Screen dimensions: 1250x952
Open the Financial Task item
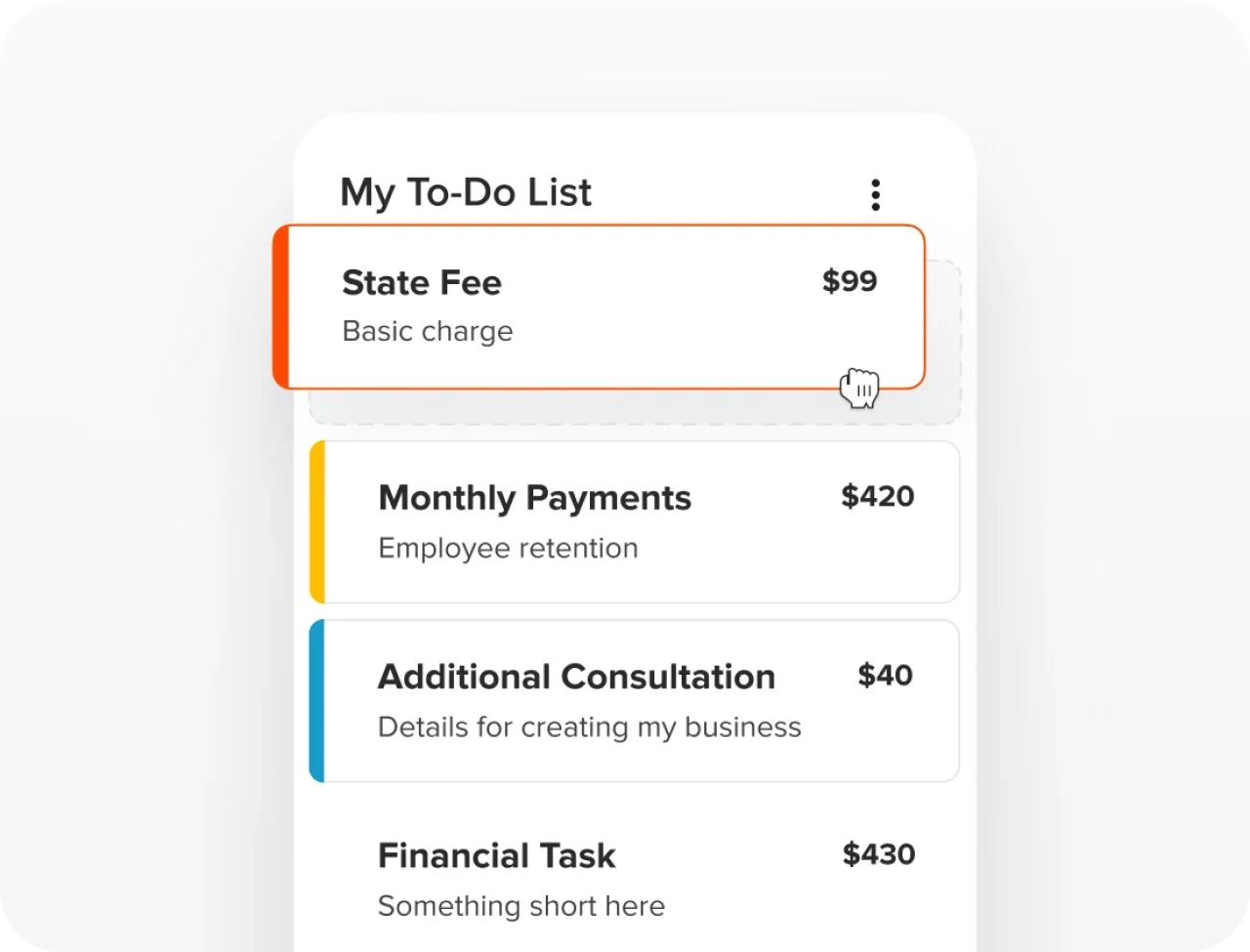point(496,856)
